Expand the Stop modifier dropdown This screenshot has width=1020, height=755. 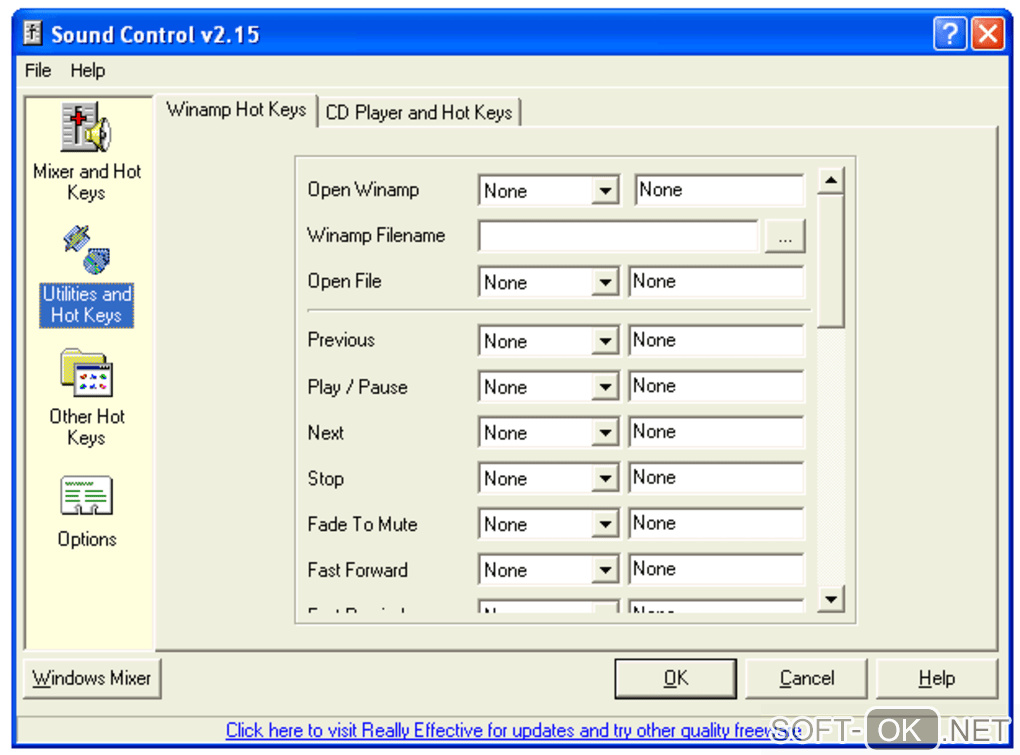tap(605, 479)
